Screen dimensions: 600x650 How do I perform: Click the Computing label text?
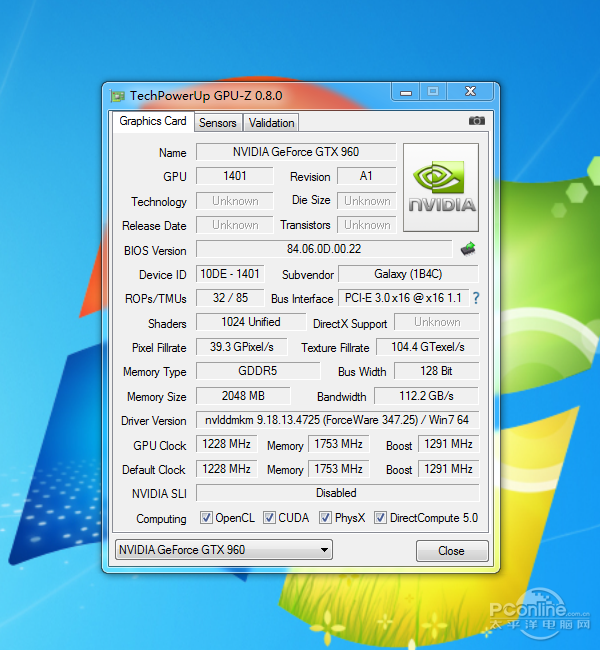click(161, 519)
